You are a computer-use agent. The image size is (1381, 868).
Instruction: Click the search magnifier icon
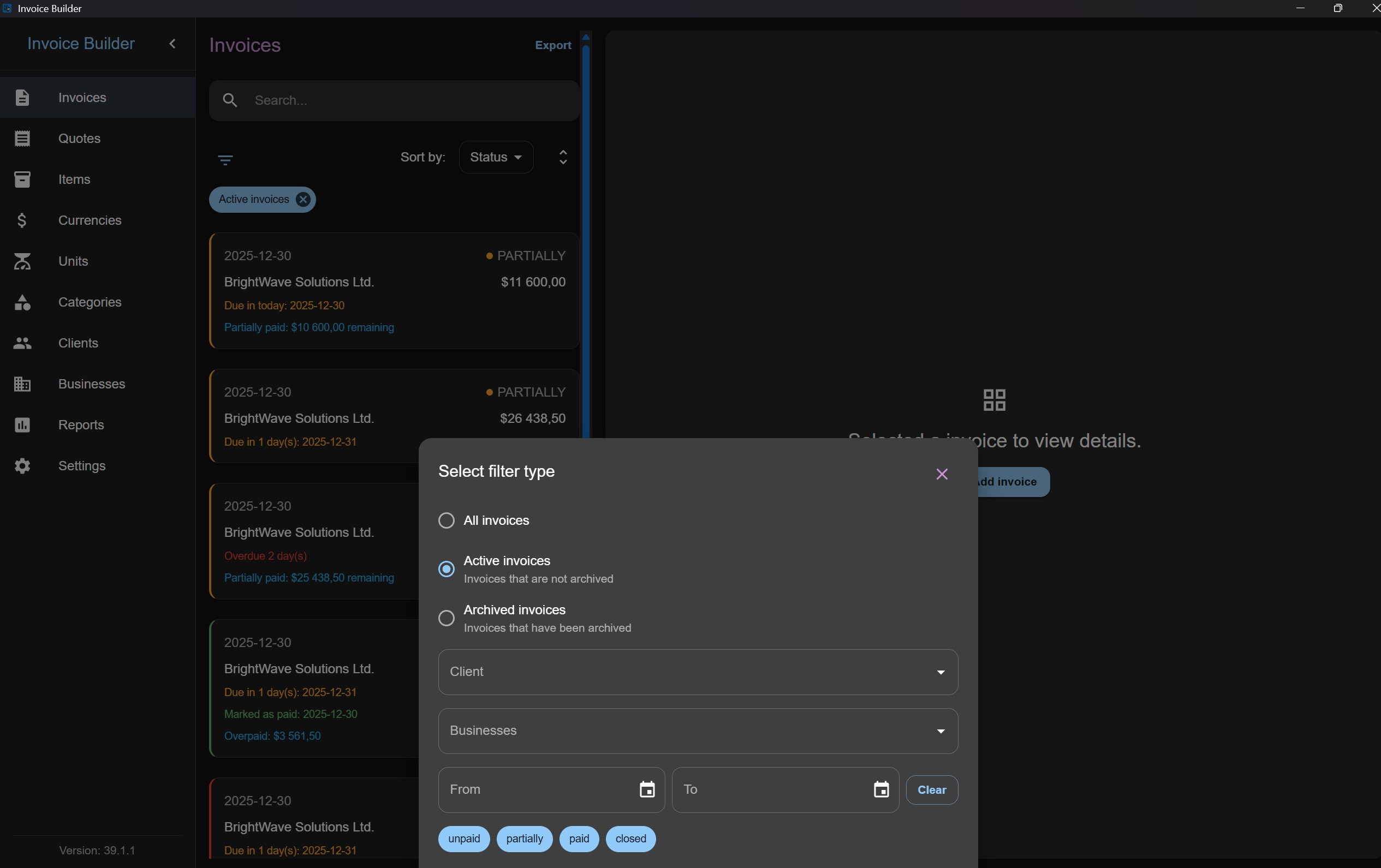tap(230, 100)
